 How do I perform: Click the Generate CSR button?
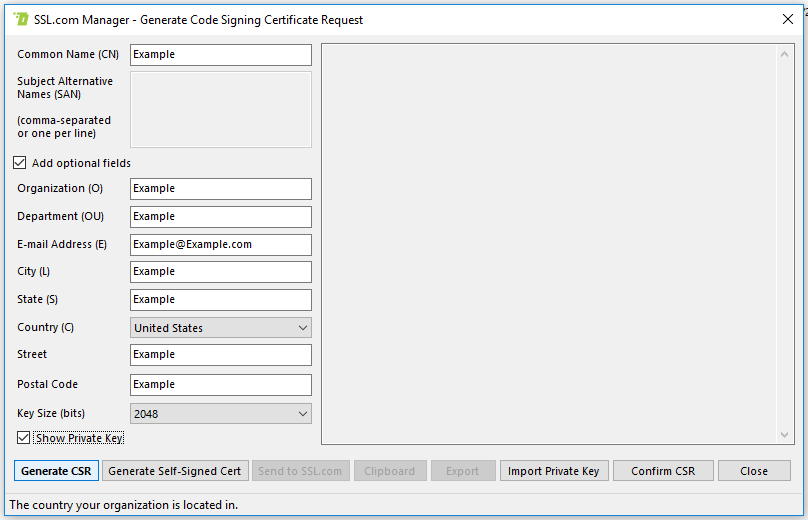click(56, 471)
